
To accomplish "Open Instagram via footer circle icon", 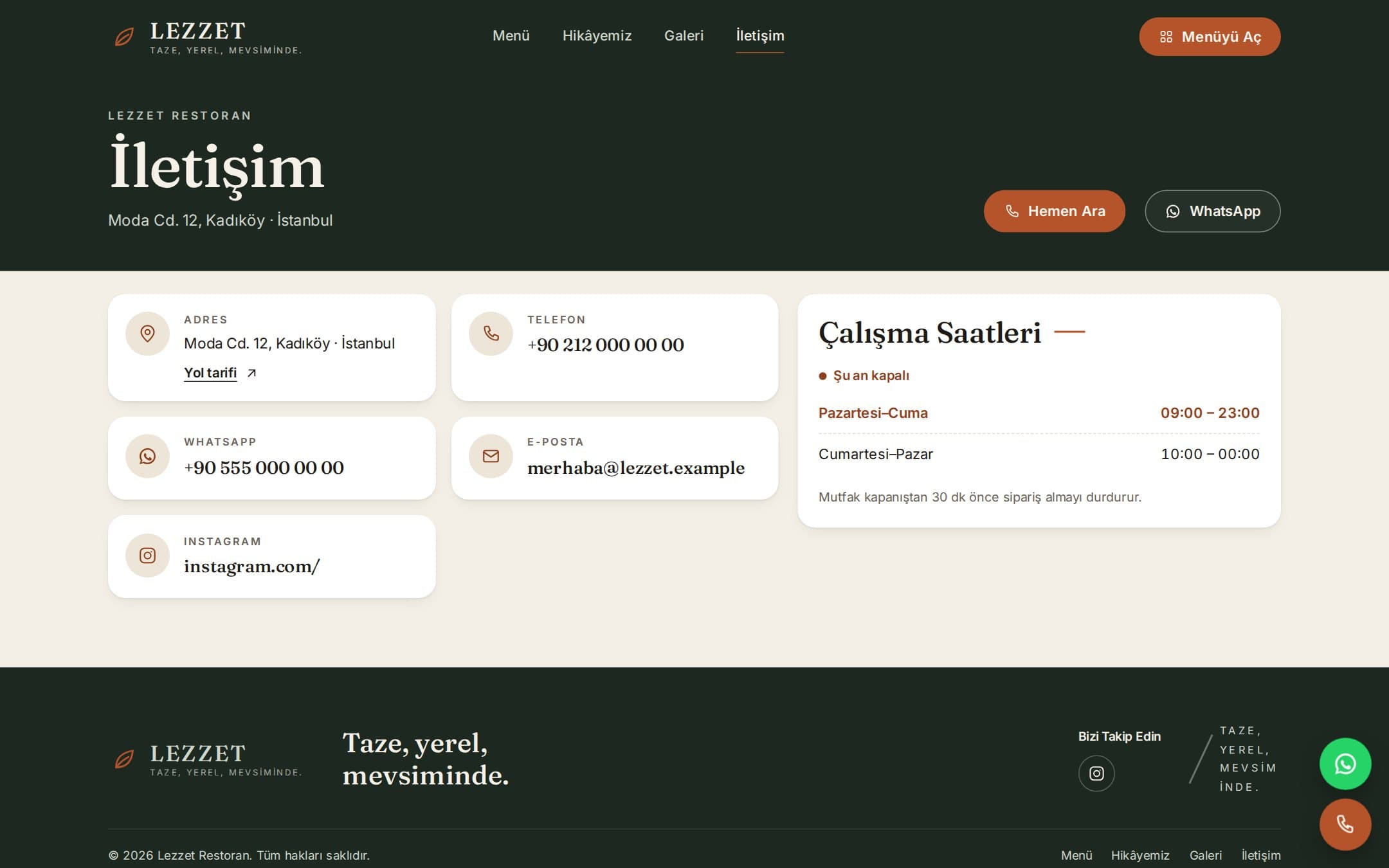I will [1096, 773].
